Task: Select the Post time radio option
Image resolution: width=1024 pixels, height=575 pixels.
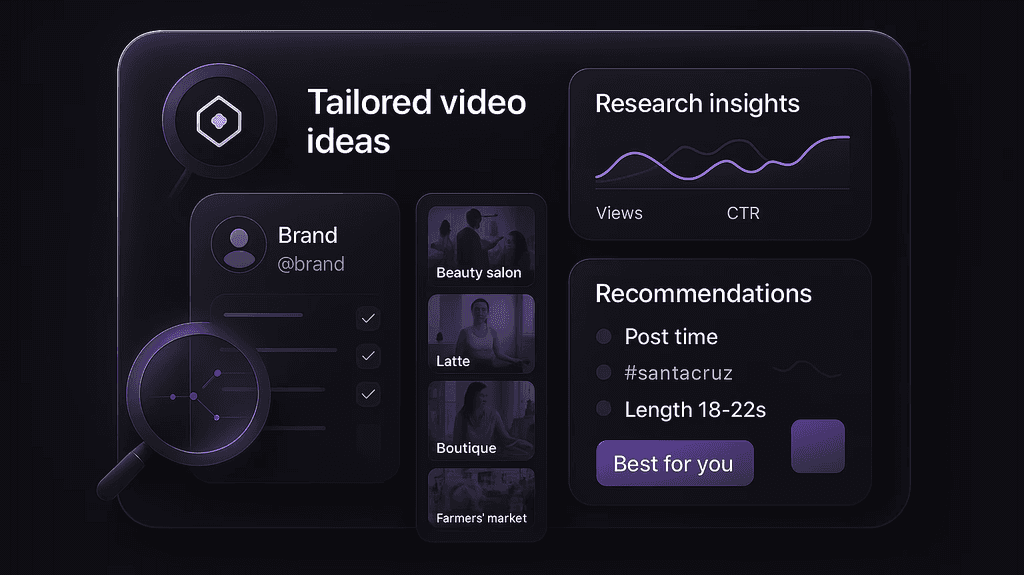Action: pos(603,337)
